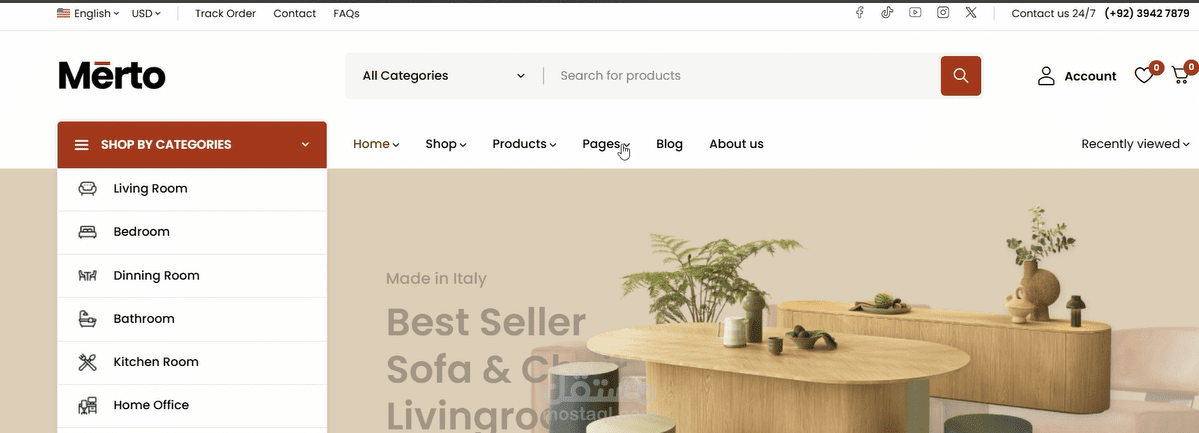Expand the USD currency dropdown
Image resolution: width=1199 pixels, height=433 pixels.
point(146,13)
